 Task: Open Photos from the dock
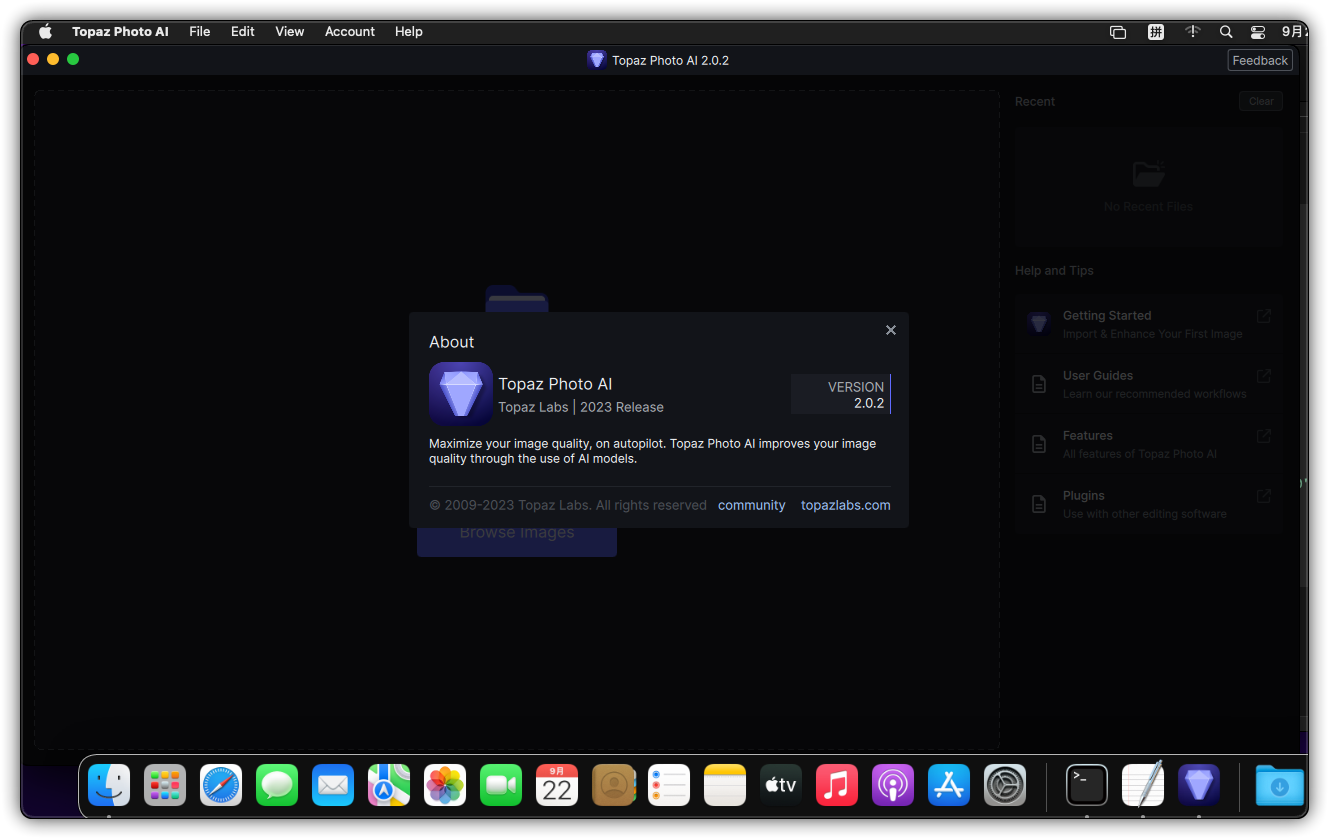click(445, 785)
